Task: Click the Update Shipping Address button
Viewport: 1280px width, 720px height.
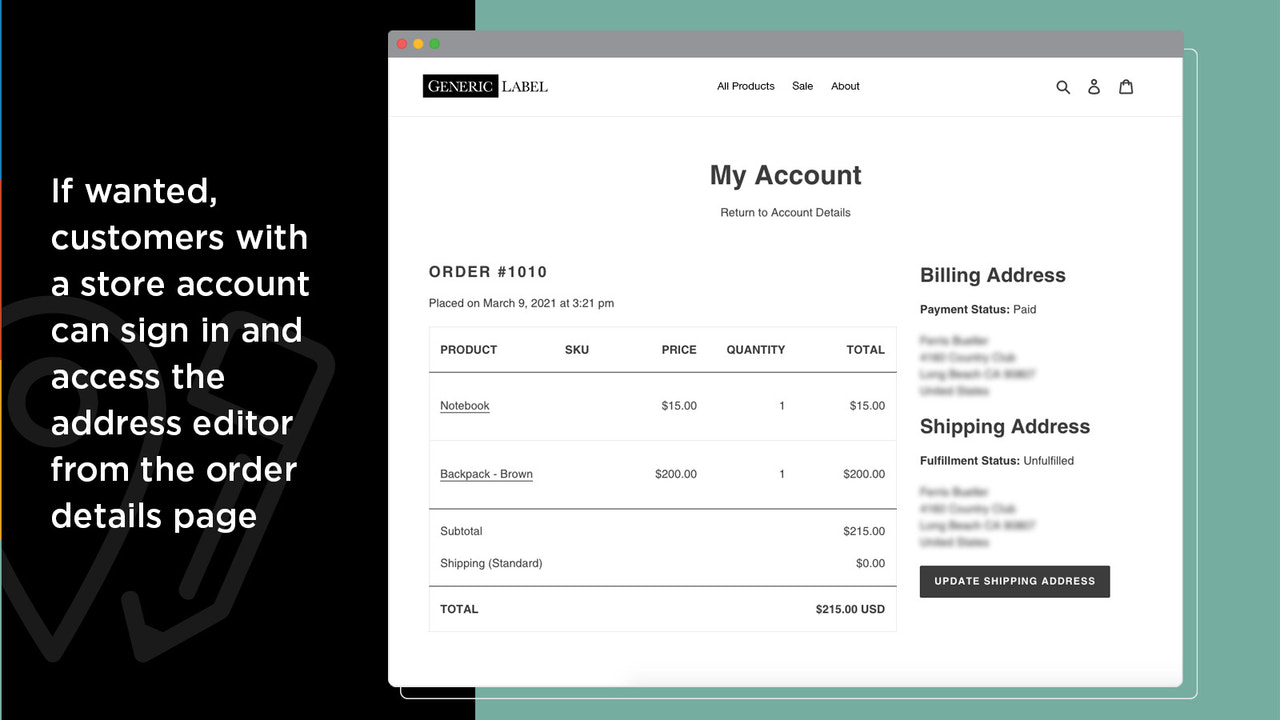Action: click(x=1014, y=581)
